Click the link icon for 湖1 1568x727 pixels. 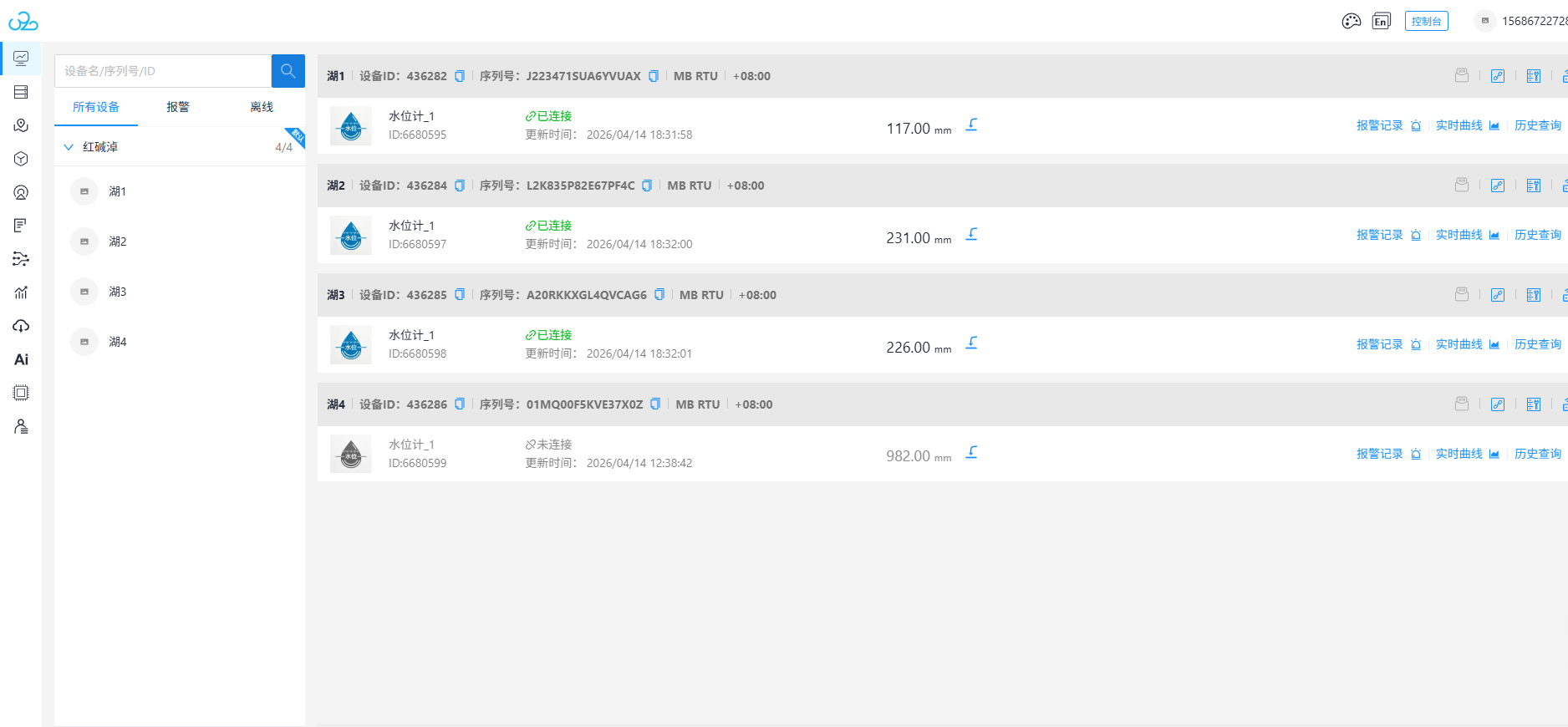1497,76
